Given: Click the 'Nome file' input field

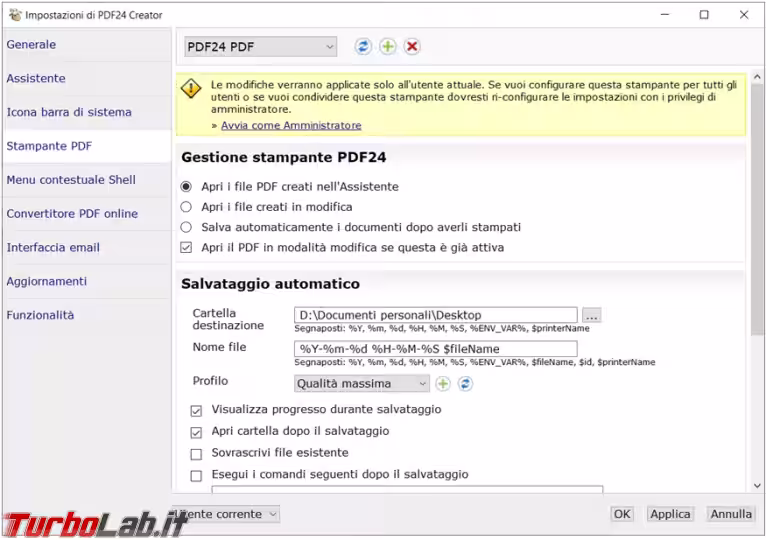Looking at the screenshot, I should coord(436,349).
